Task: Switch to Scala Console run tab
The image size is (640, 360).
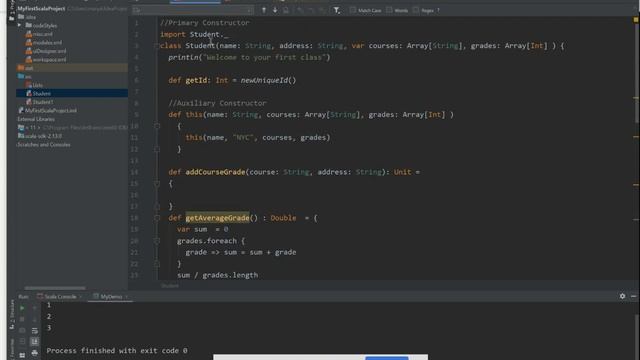Action: pos(60,297)
